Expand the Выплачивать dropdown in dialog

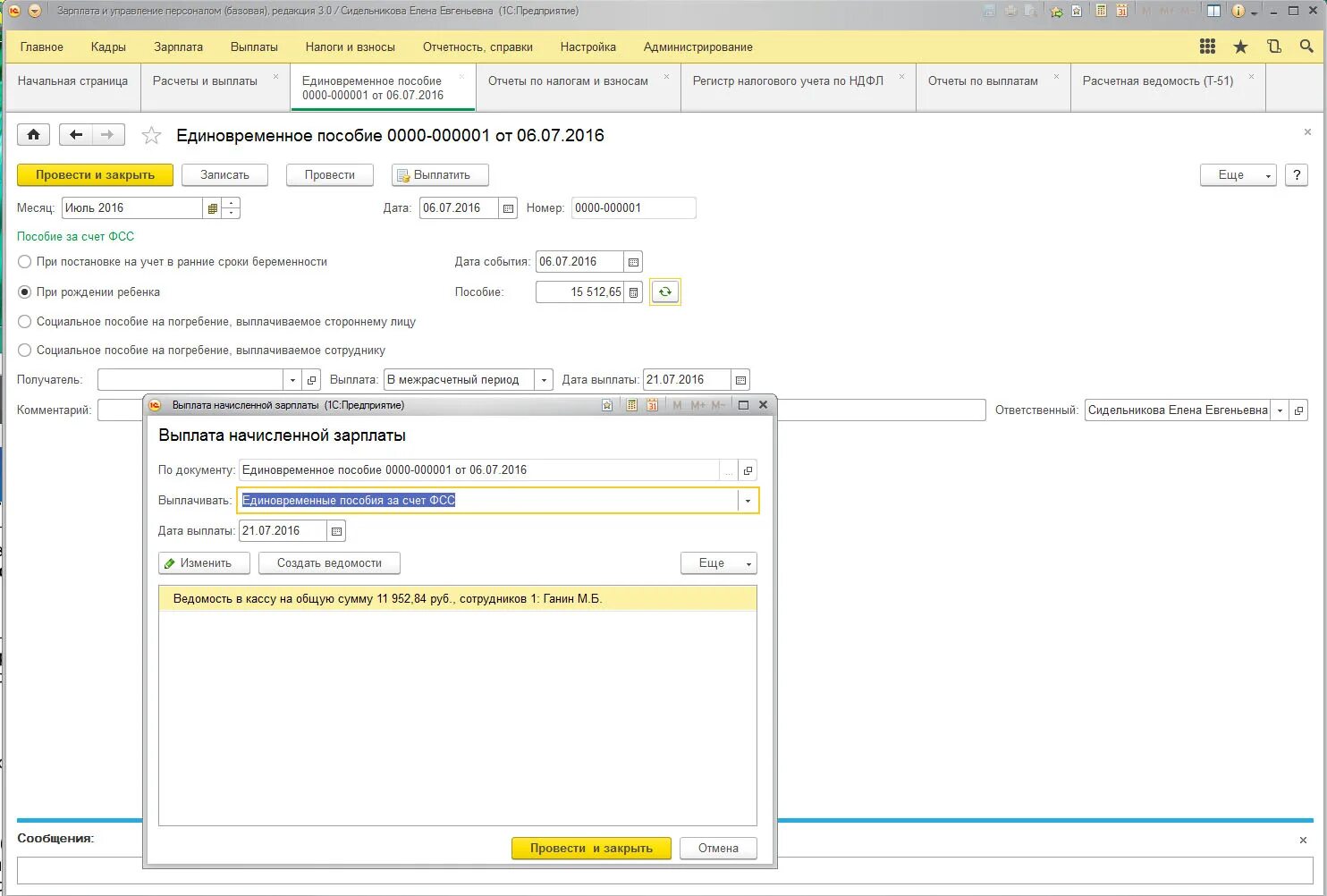pyautogui.click(x=748, y=501)
